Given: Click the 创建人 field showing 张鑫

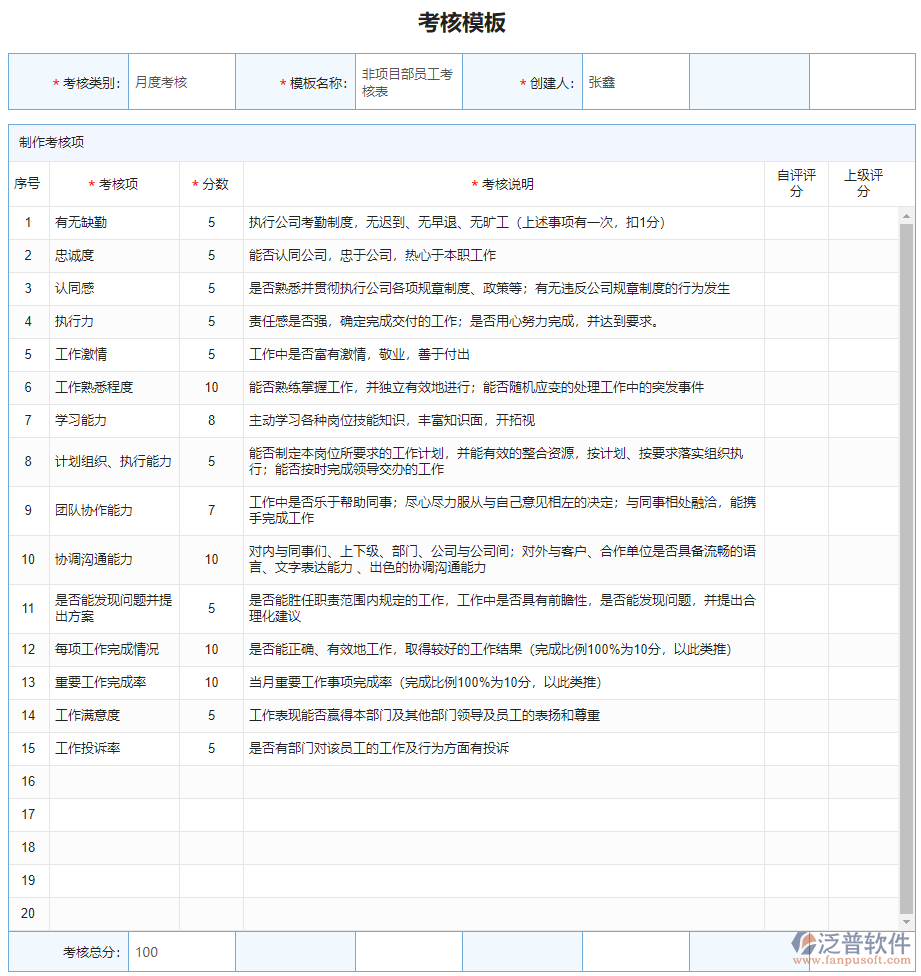Looking at the screenshot, I should [634, 81].
